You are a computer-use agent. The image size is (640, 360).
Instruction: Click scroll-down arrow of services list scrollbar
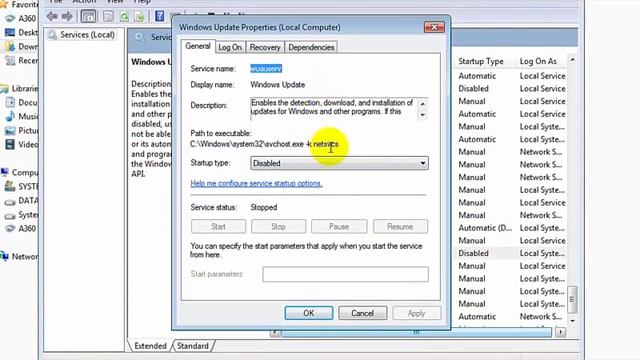(572, 321)
